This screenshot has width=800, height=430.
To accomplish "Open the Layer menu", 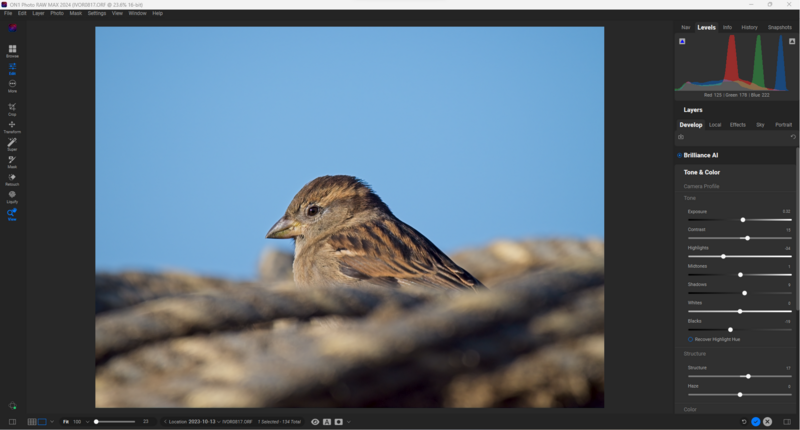I will click(38, 13).
